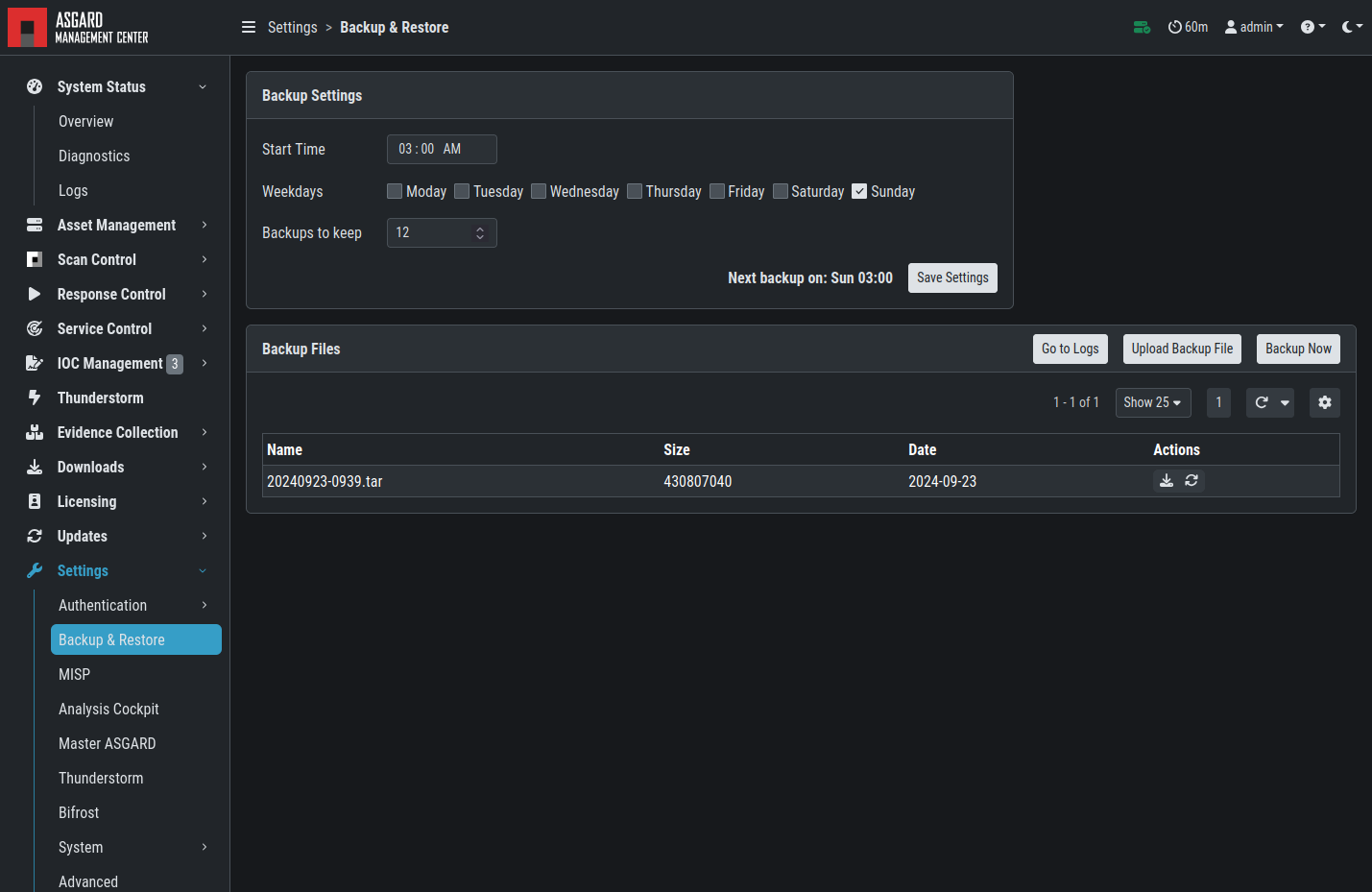Sort table by the Date column header
This screenshot has width=1372, height=892.
[923, 449]
